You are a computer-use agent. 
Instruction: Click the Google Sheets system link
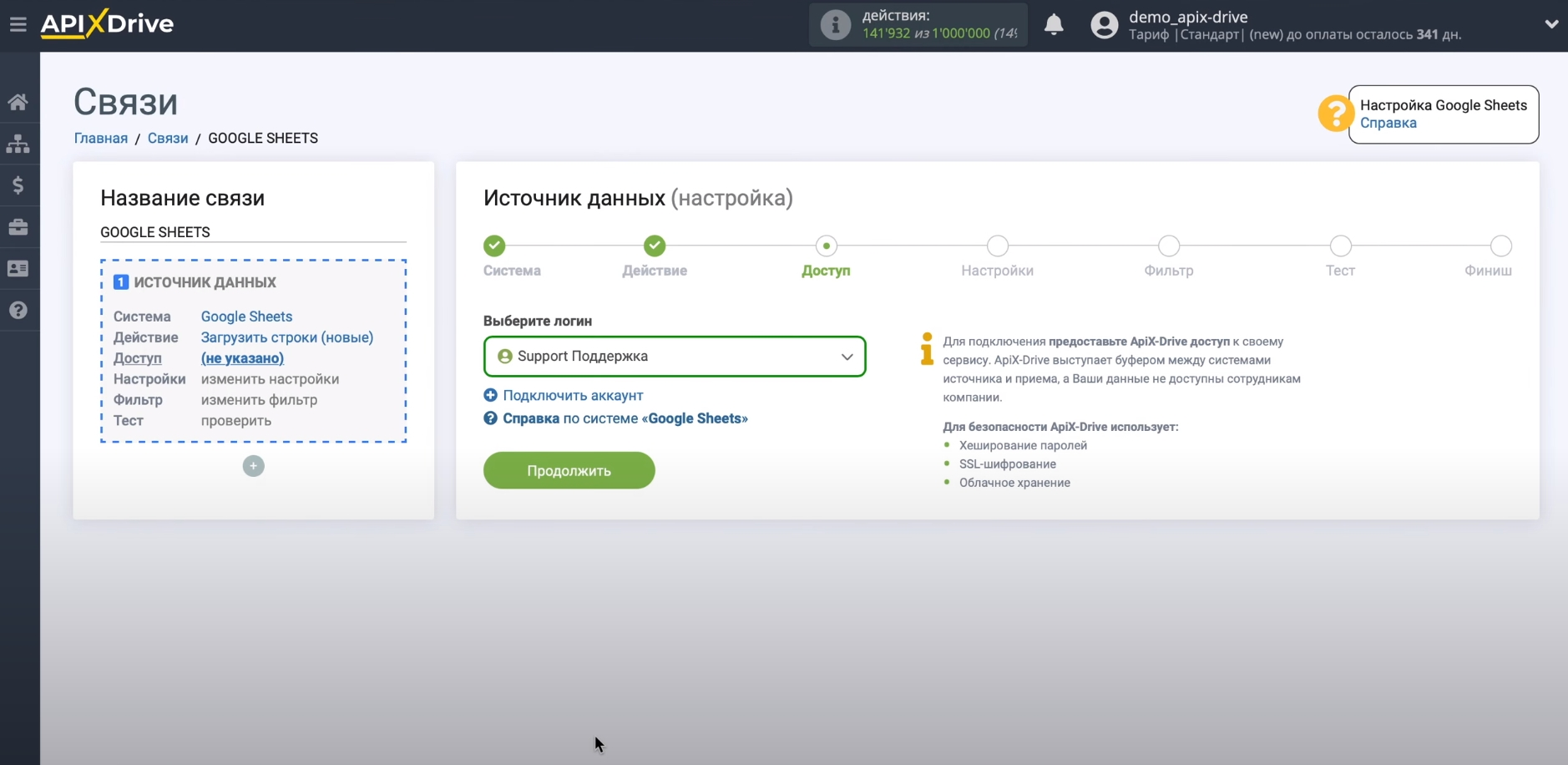click(246, 317)
